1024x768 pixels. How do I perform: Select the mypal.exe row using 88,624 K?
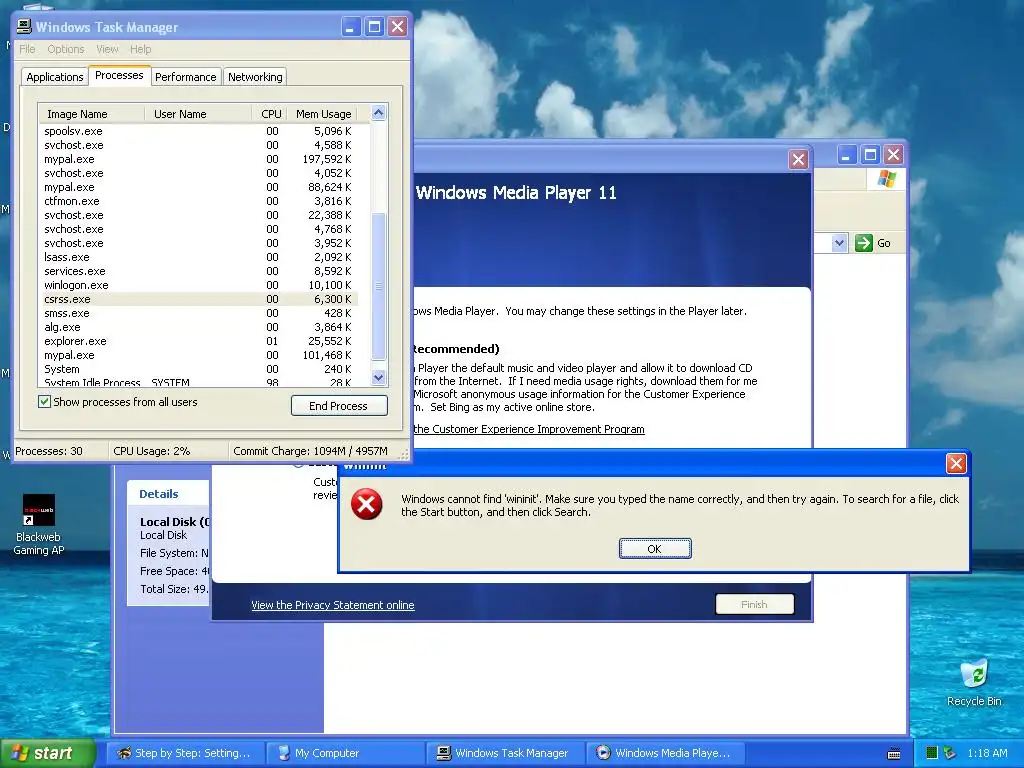click(x=199, y=187)
